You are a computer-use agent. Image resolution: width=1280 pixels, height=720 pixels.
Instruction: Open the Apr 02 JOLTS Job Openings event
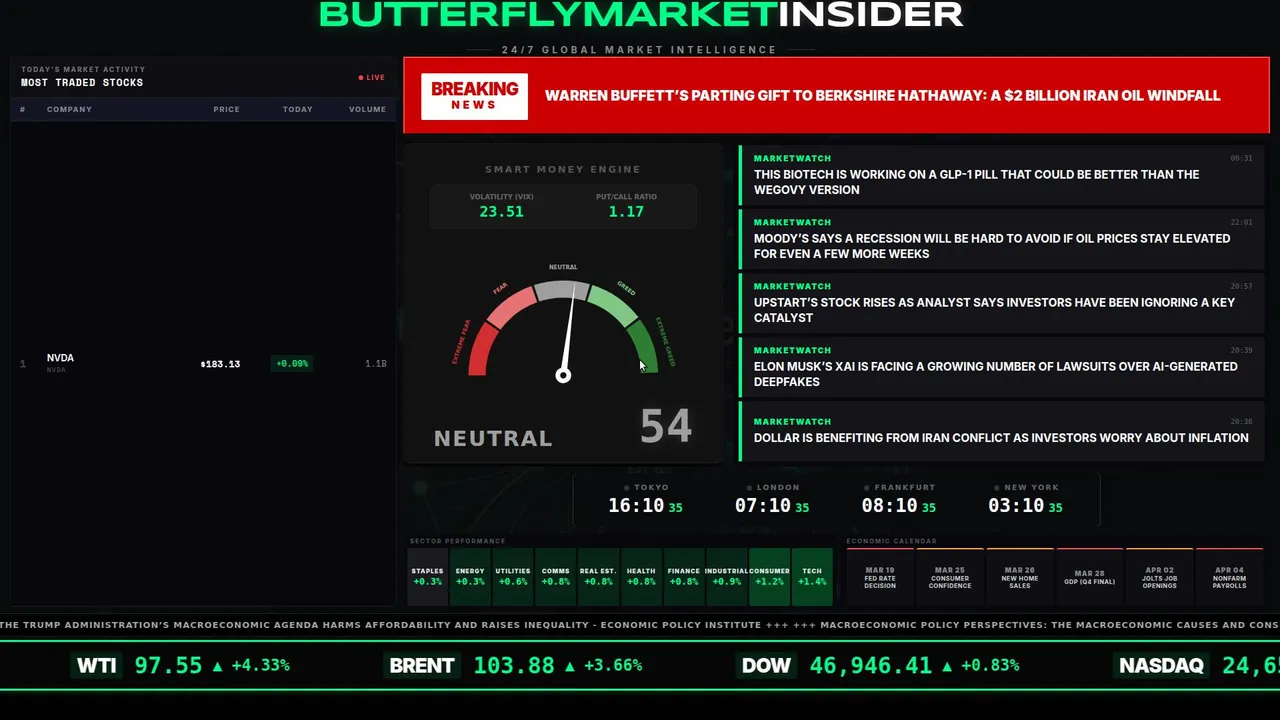coord(1160,577)
